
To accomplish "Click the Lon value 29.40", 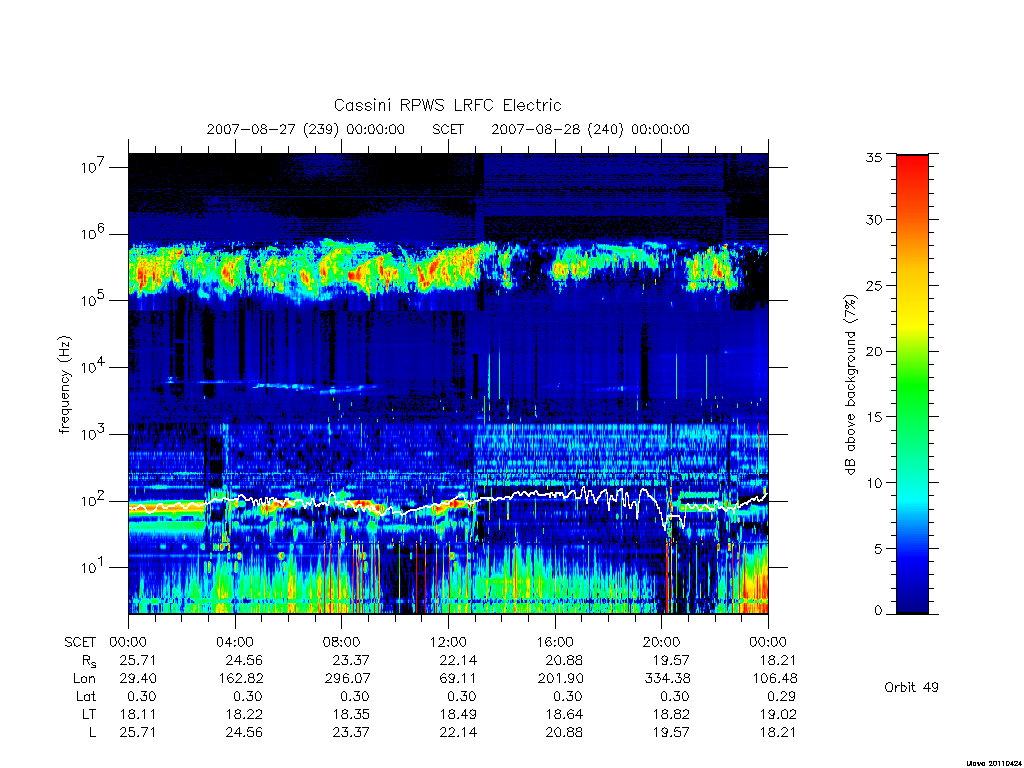I will tap(137, 679).
